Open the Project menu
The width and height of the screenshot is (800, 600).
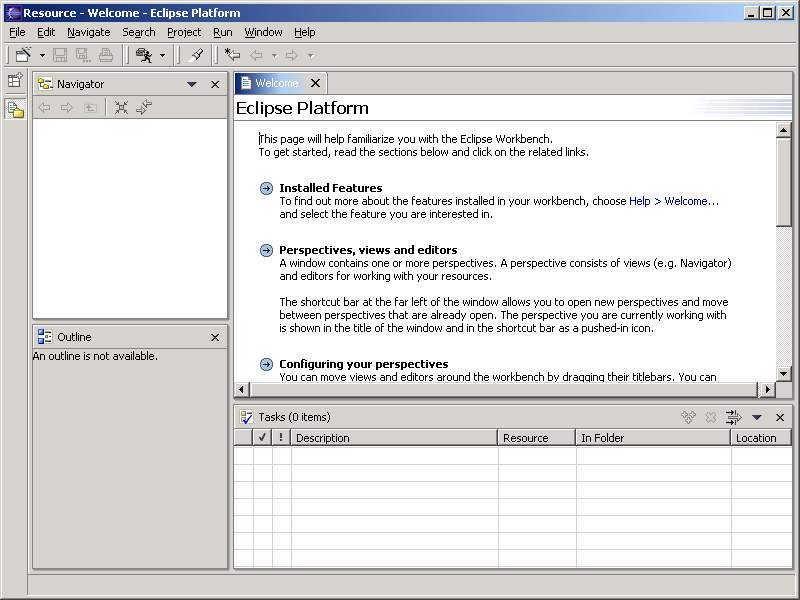184,32
